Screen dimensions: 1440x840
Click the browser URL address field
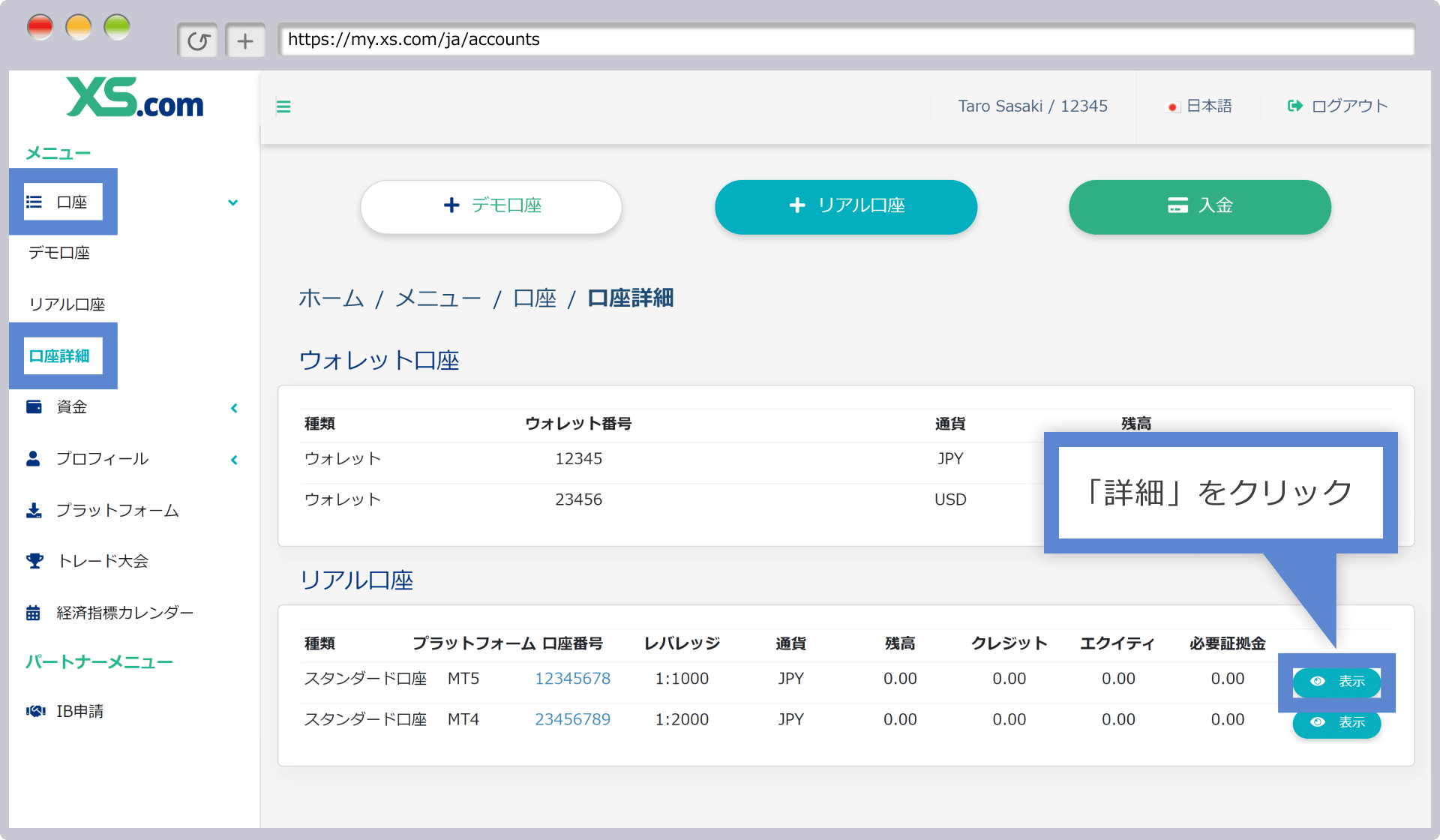click(x=846, y=40)
